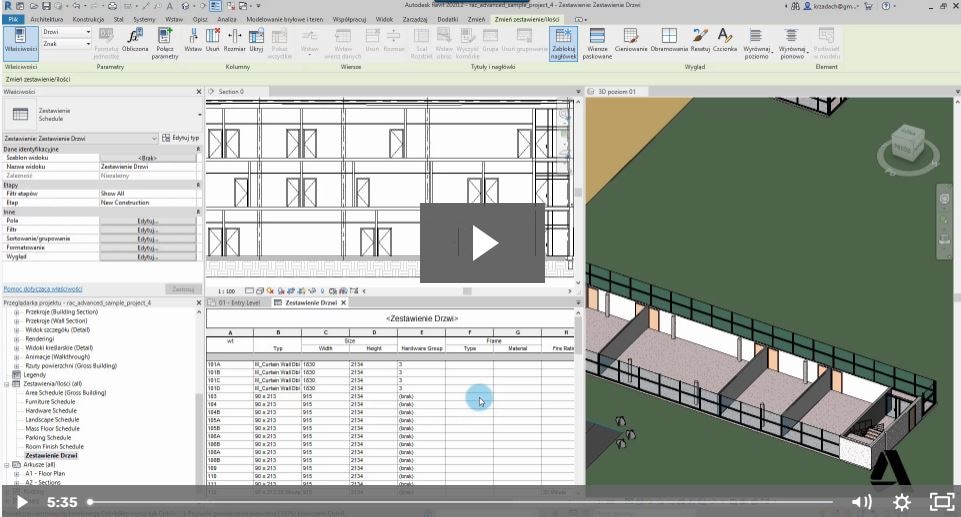Click the Edytuj button for Wygląd

(148, 257)
